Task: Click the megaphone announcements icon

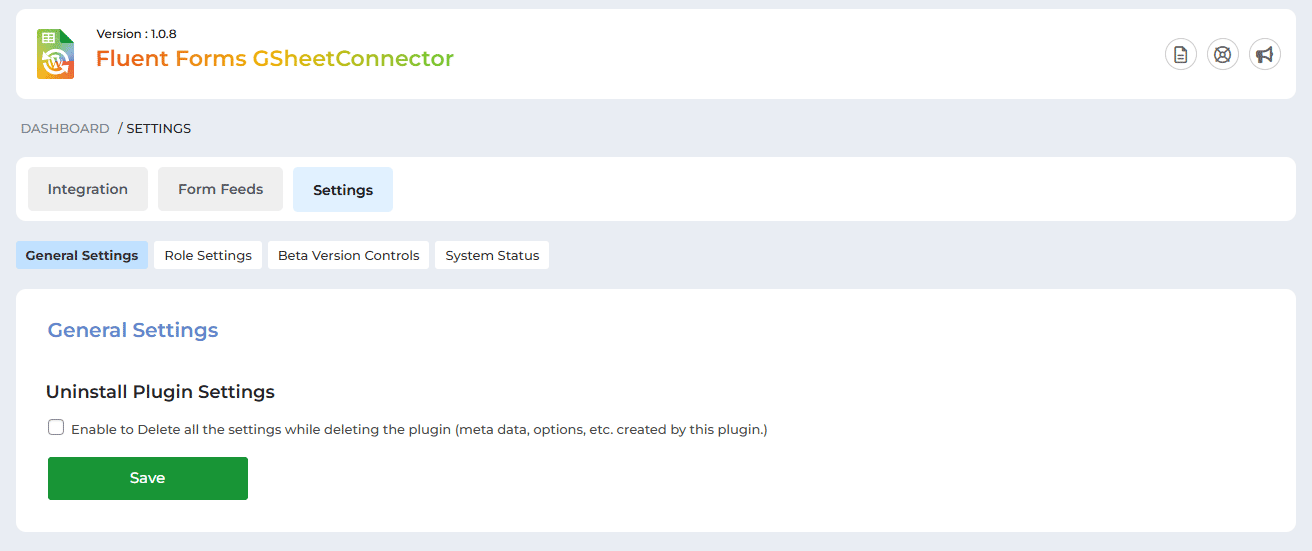Action: coord(1265,55)
